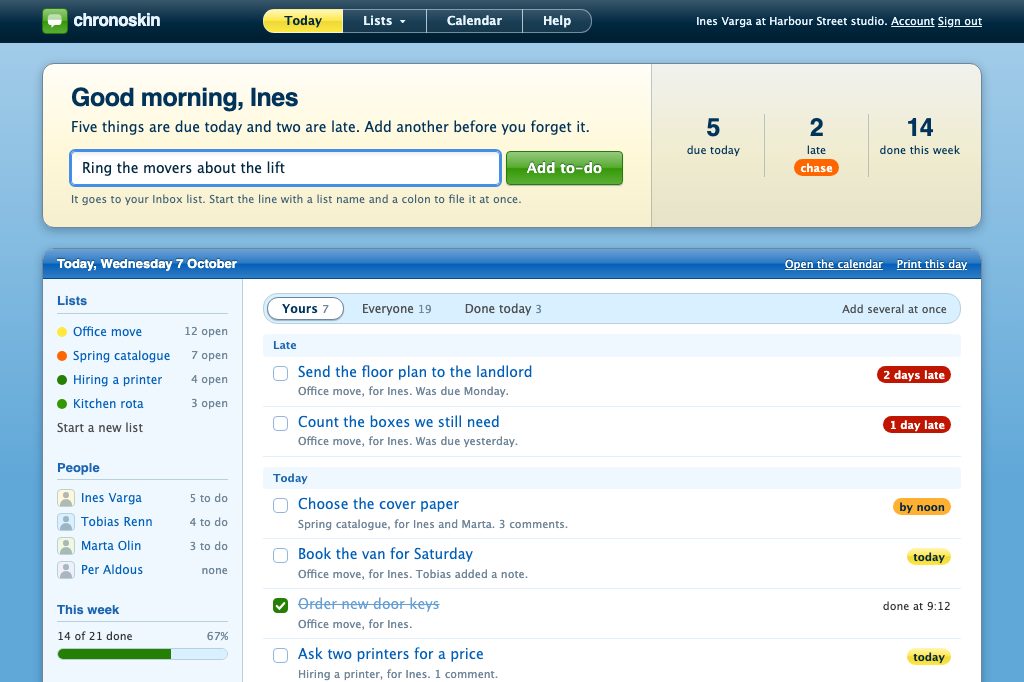
Task: Open the Lists dropdown menu
Action: pos(384,21)
